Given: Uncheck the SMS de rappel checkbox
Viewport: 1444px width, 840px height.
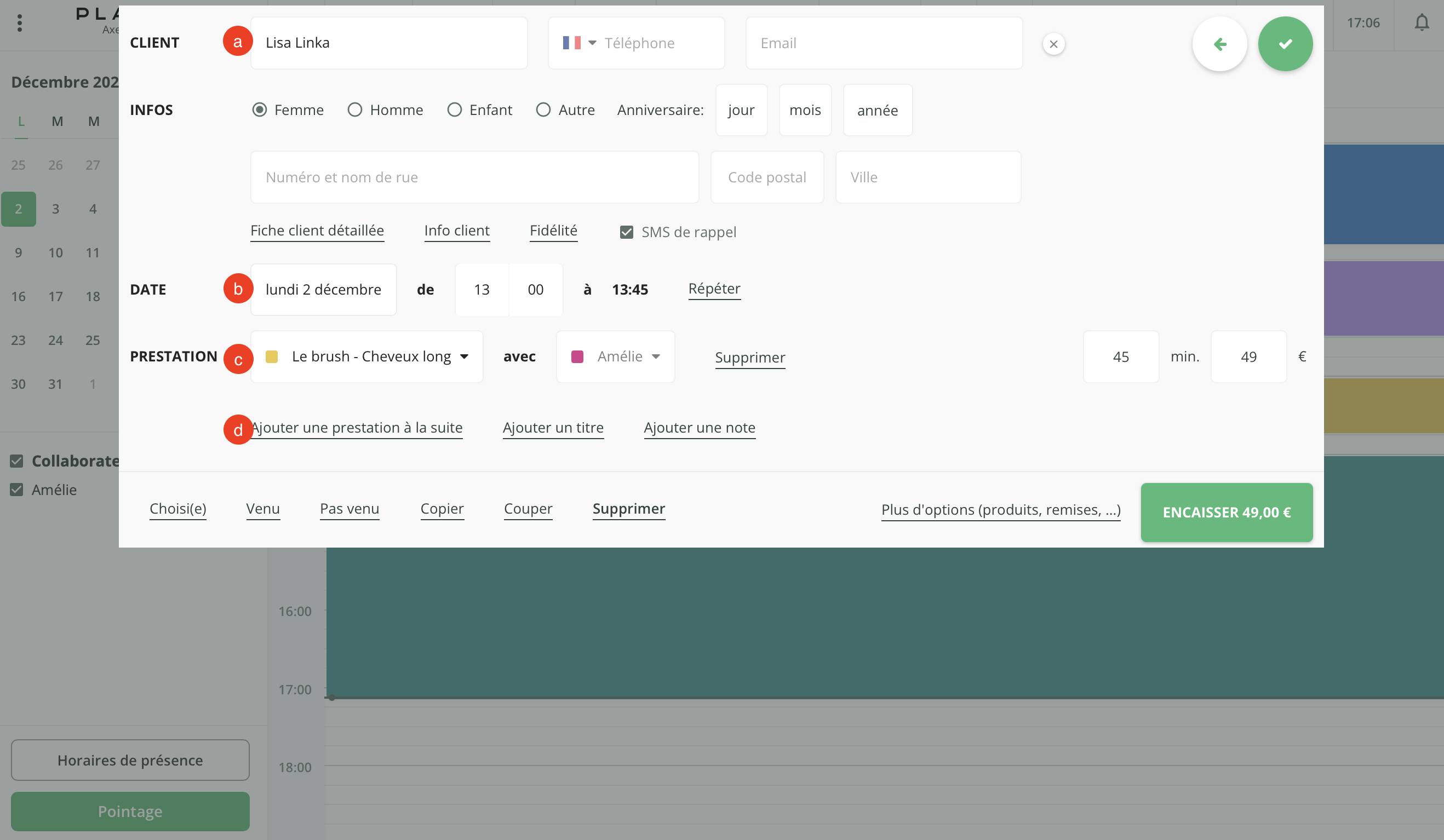Looking at the screenshot, I should [x=626, y=232].
